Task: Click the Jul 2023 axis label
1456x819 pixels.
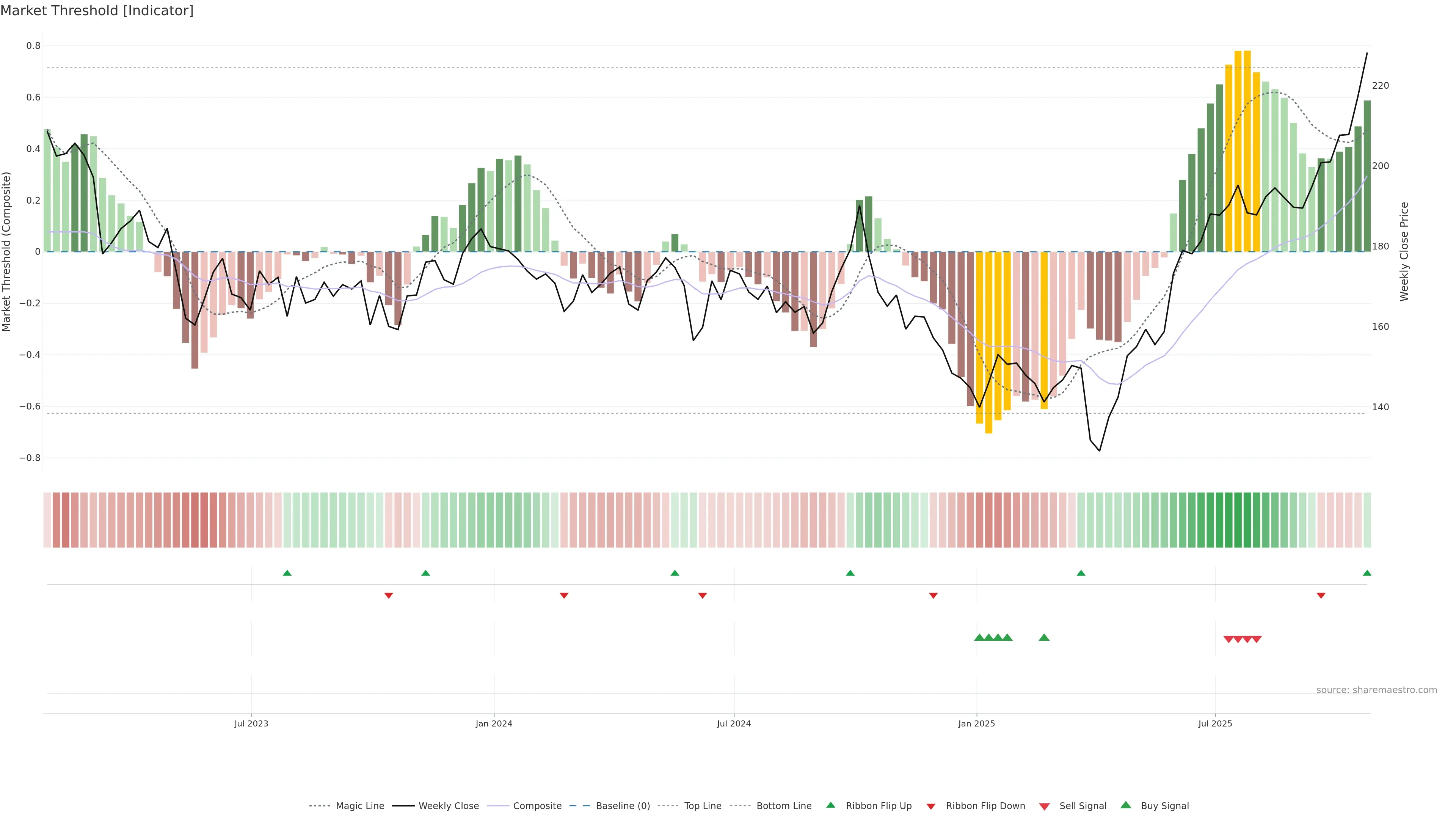Action: pyautogui.click(x=251, y=723)
